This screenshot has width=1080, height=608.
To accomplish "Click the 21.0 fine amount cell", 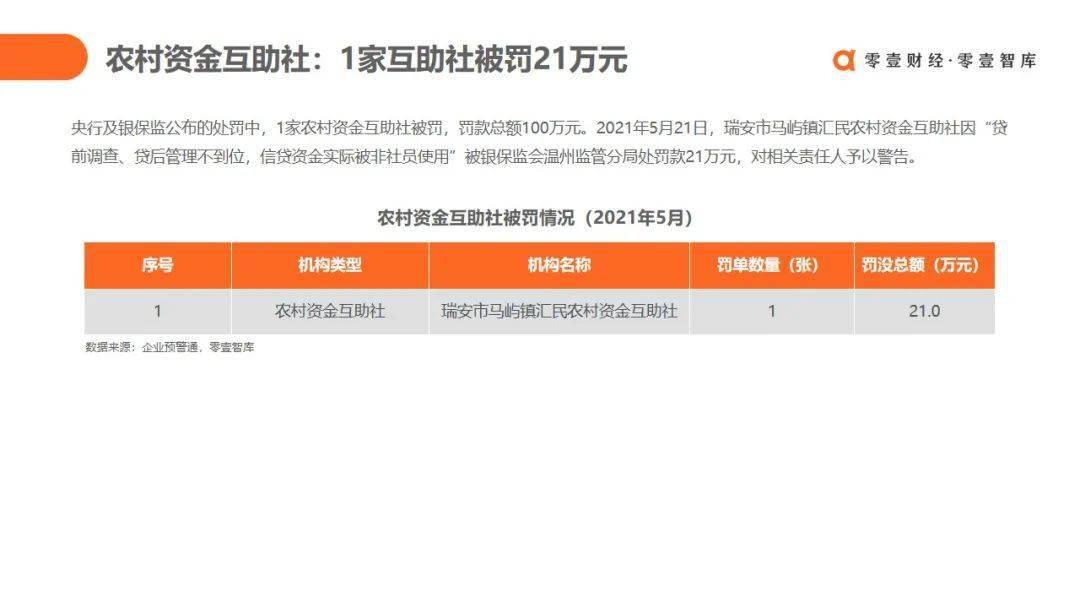I will pyautogui.click(x=924, y=311).
